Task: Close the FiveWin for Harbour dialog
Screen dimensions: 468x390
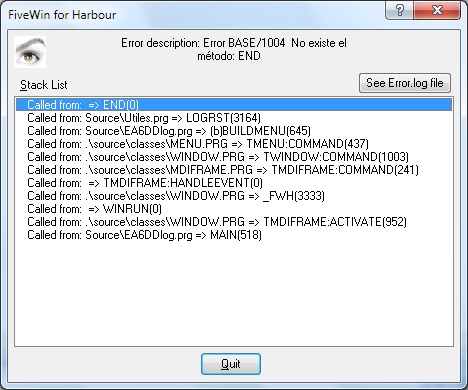Action: click(437, 11)
